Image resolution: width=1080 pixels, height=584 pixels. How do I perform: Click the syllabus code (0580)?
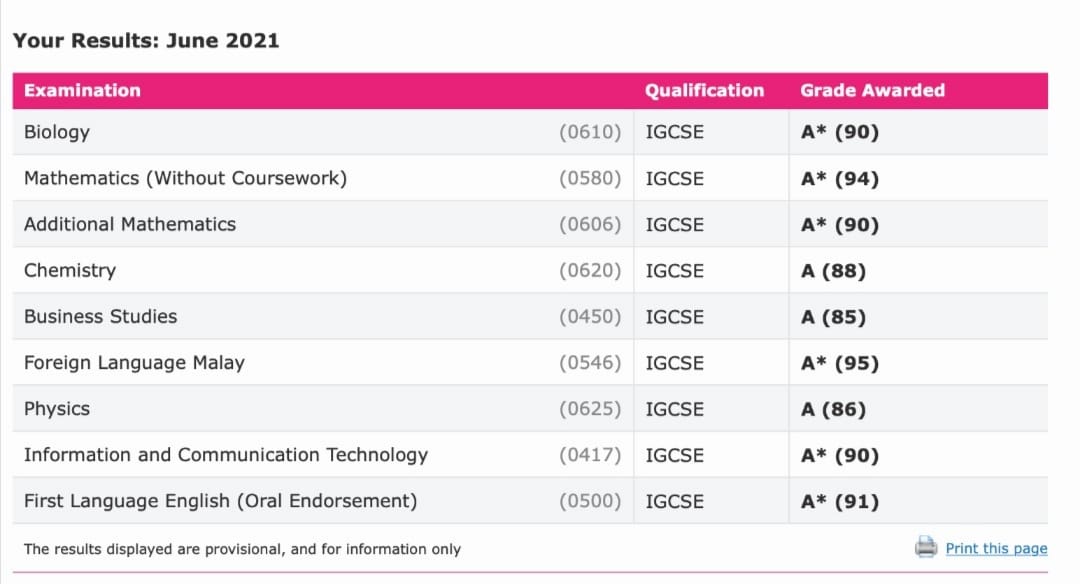[590, 179]
